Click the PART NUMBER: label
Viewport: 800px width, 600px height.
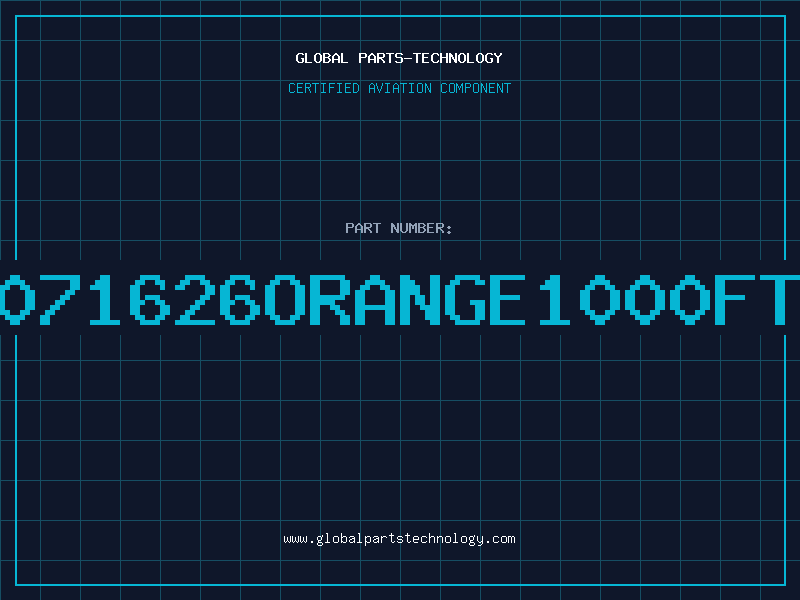(x=399, y=228)
